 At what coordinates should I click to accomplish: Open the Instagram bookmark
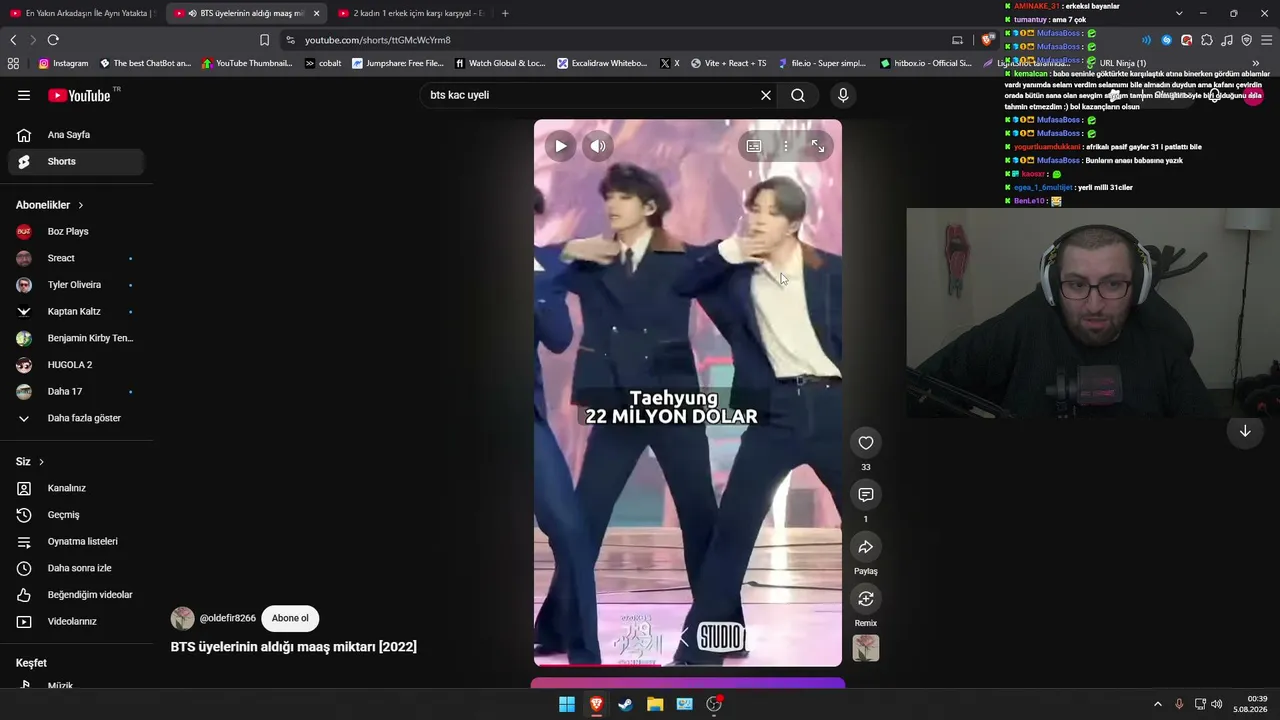coord(63,63)
